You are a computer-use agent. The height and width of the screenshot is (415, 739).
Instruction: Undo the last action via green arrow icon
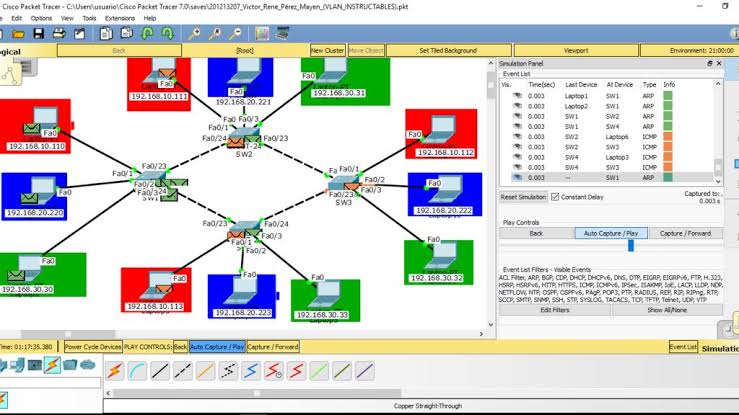[x=148, y=33]
